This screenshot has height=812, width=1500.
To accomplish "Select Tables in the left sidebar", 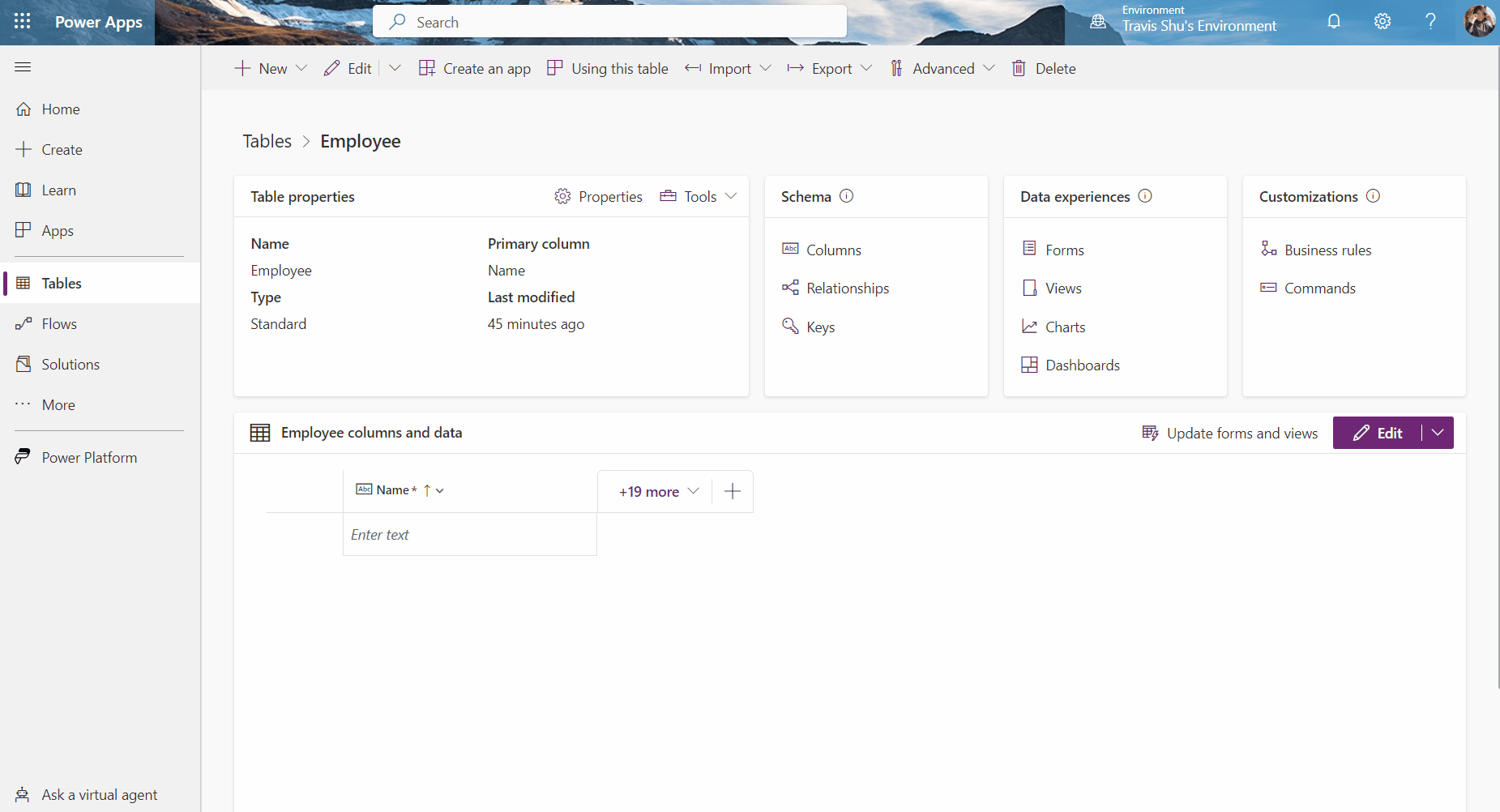I will pos(61,283).
